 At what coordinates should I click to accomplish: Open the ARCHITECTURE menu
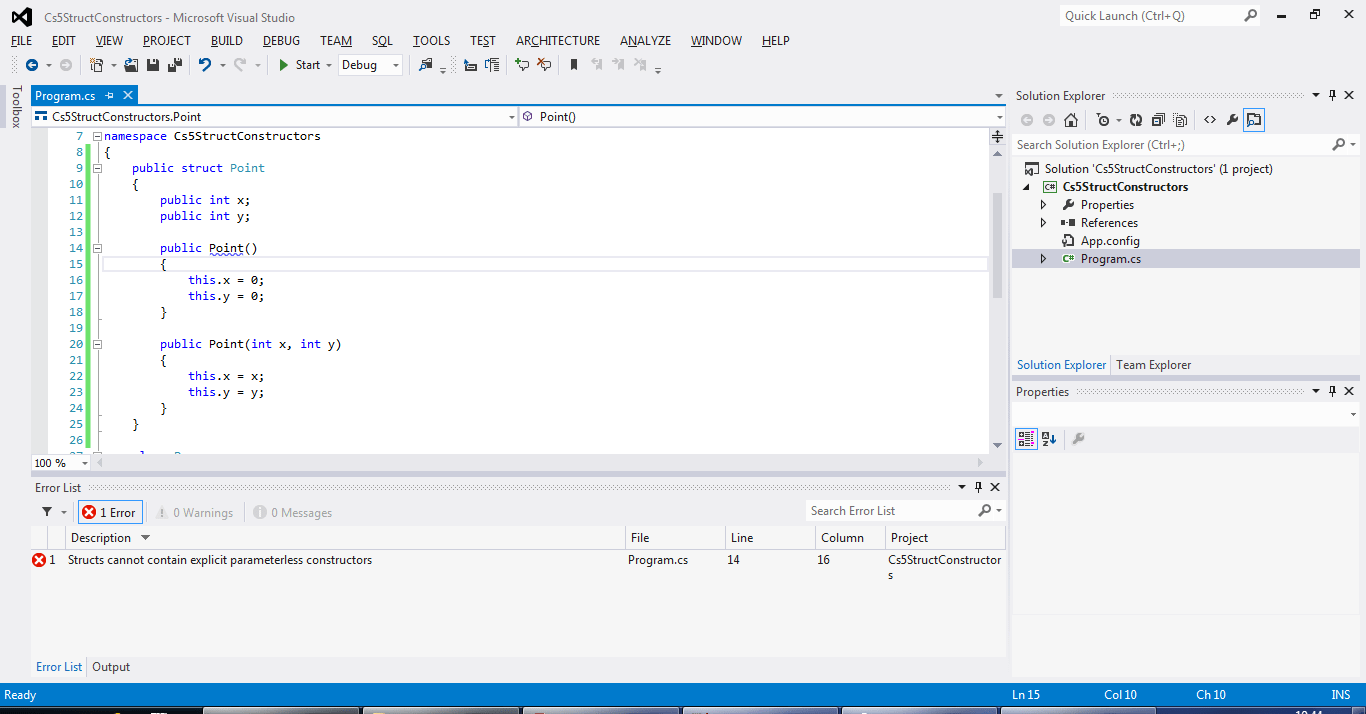[x=557, y=40]
